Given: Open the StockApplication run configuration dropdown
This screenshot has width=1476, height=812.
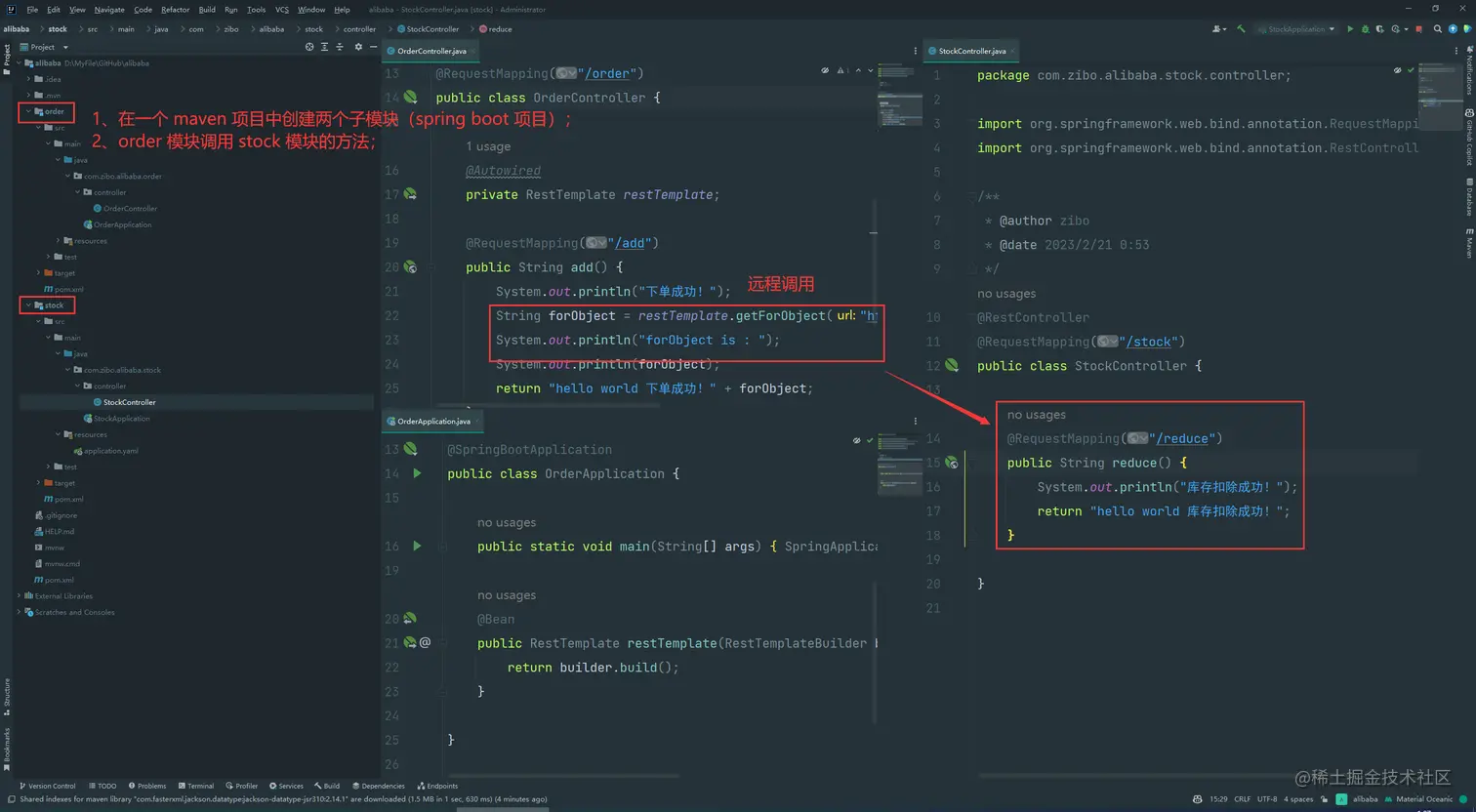Looking at the screenshot, I should [1296, 29].
